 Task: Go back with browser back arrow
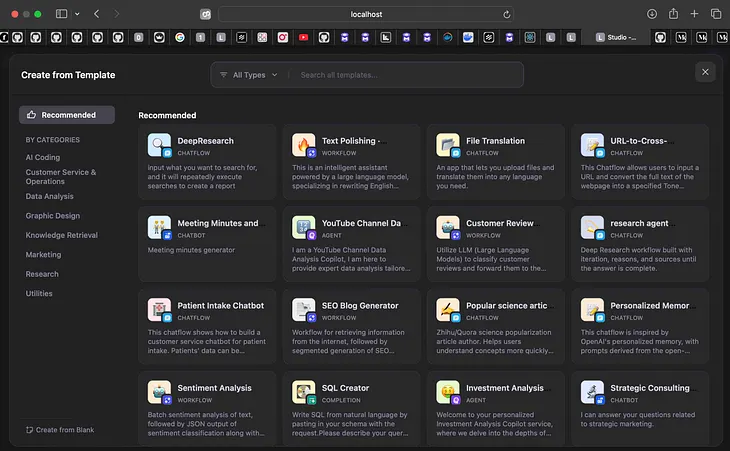pos(96,14)
